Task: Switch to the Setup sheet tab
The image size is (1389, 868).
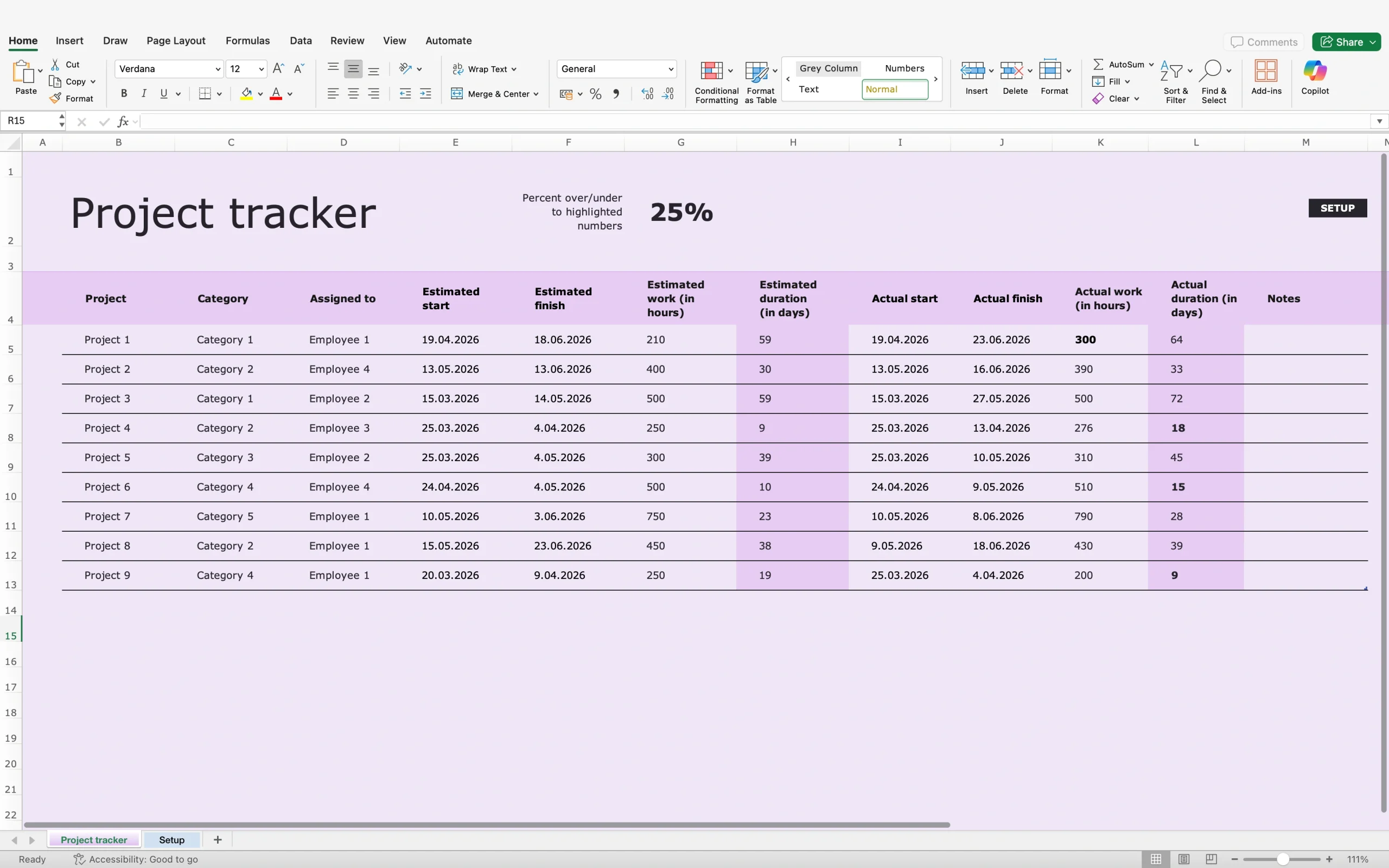Action: click(171, 840)
